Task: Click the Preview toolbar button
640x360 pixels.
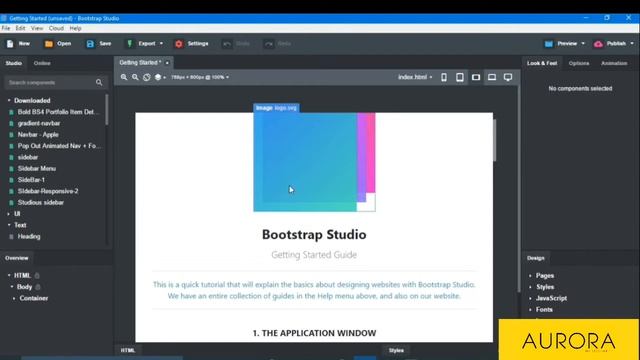Action: click(x=561, y=44)
